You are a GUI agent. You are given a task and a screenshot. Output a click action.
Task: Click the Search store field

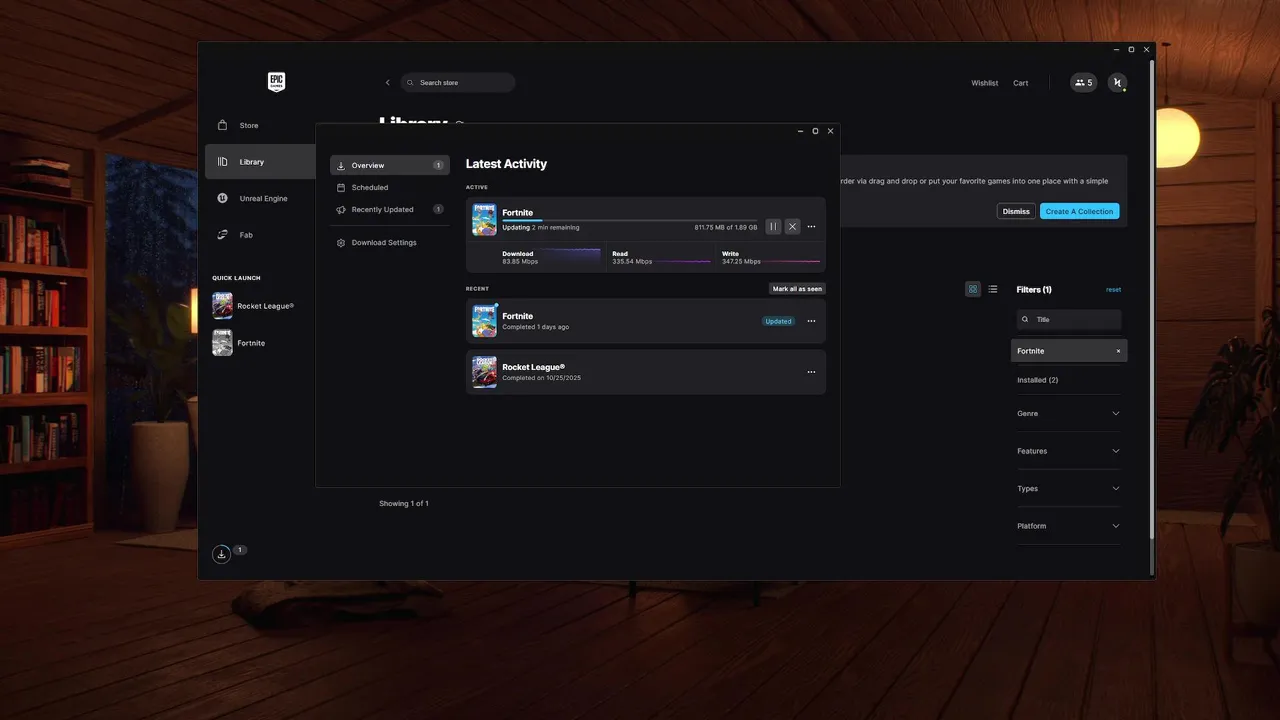[458, 83]
